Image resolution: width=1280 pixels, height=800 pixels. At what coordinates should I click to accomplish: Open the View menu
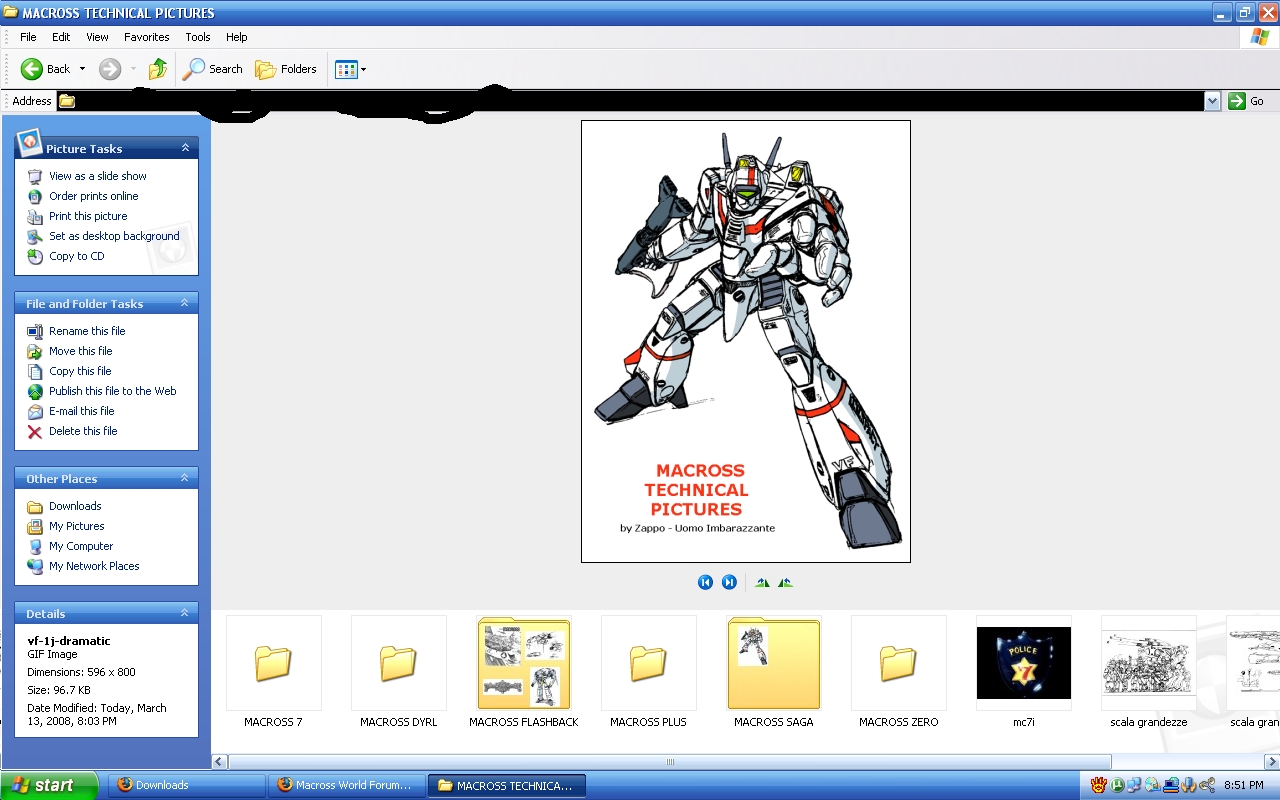point(97,37)
